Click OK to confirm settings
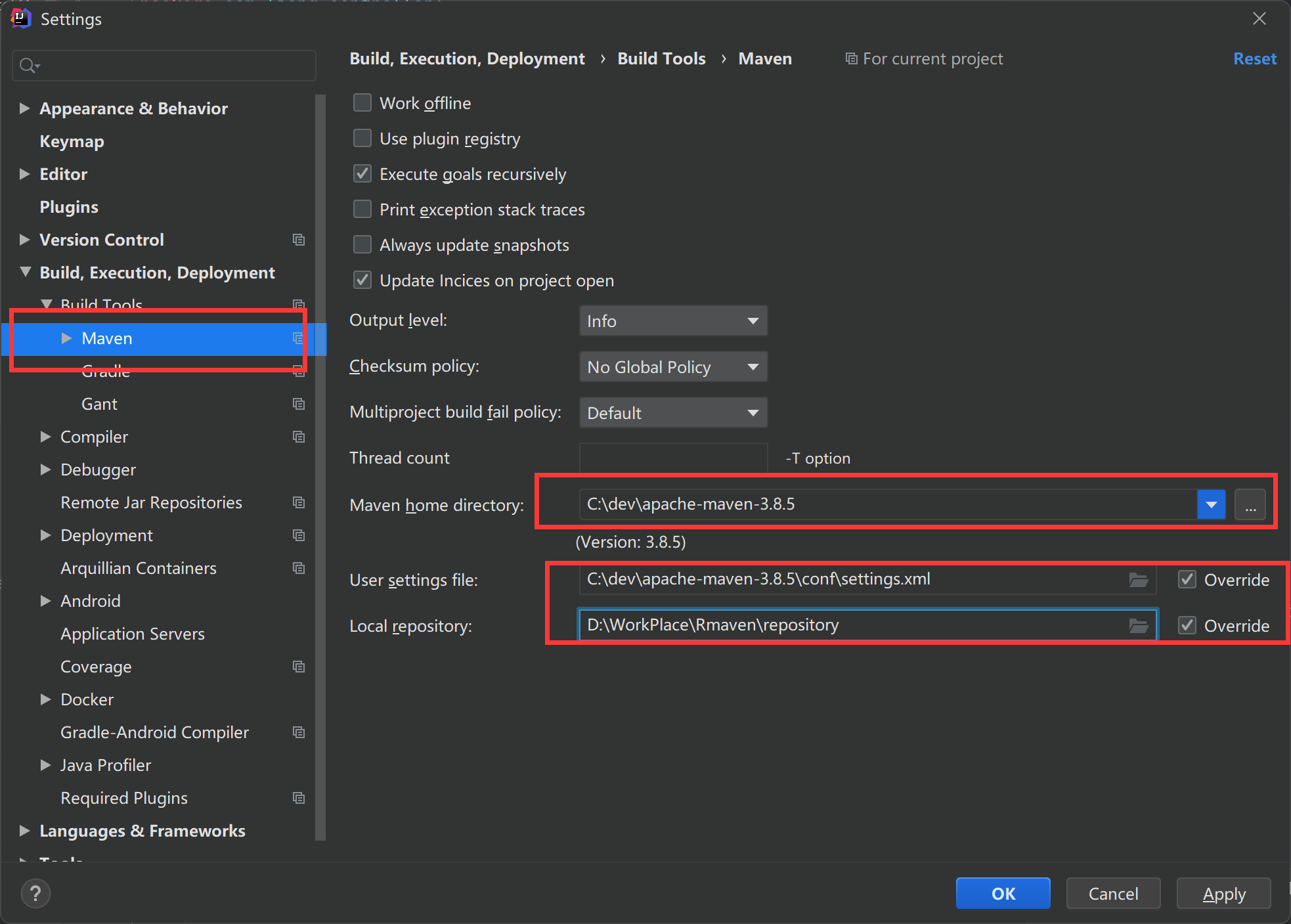Image resolution: width=1291 pixels, height=924 pixels. [x=1003, y=893]
